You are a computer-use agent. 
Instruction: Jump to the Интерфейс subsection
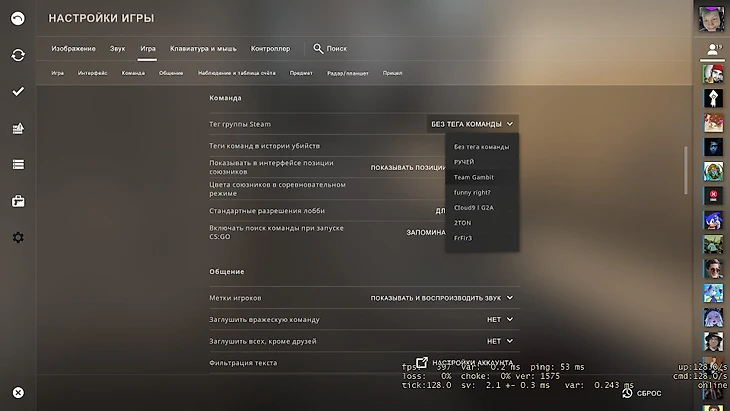point(92,73)
